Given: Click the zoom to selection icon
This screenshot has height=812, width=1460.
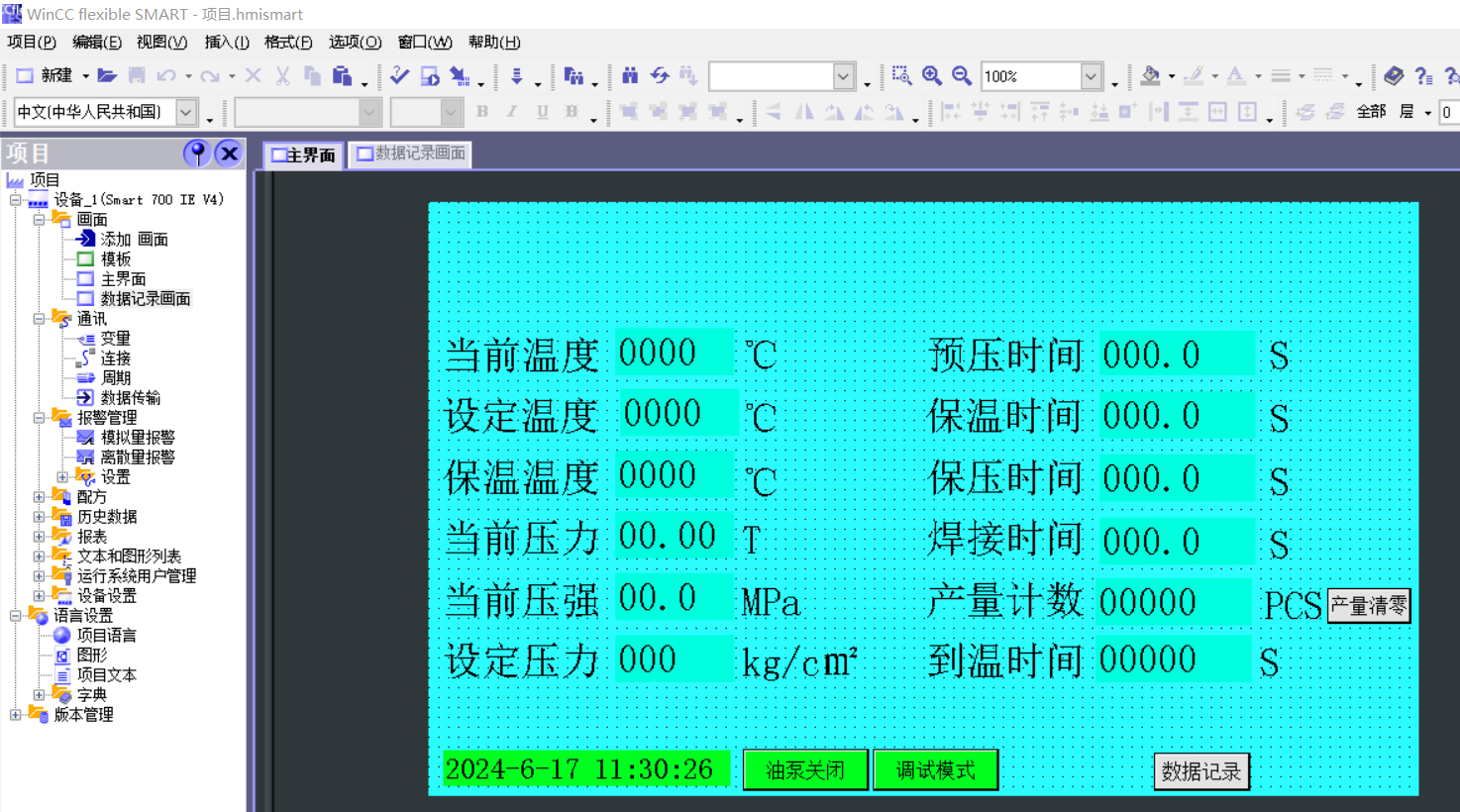Looking at the screenshot, I should [x=901, y=76].
